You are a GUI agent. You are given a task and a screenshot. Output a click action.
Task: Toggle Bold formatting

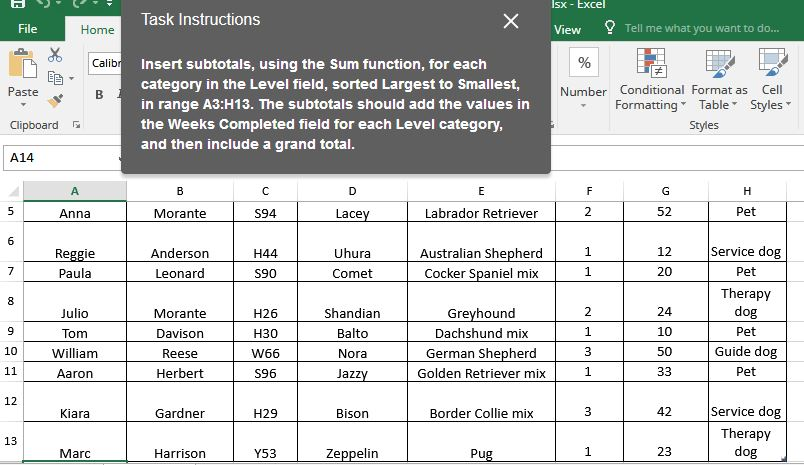point(99,94)
